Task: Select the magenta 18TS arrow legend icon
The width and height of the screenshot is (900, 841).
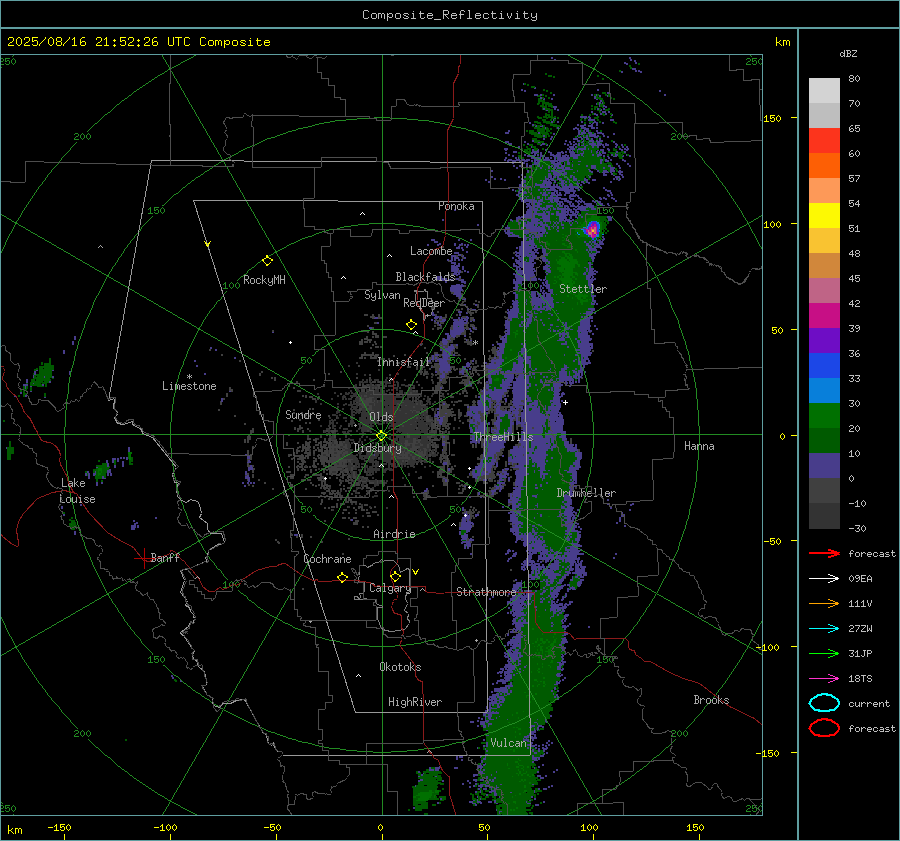Action: click(824, 679)
